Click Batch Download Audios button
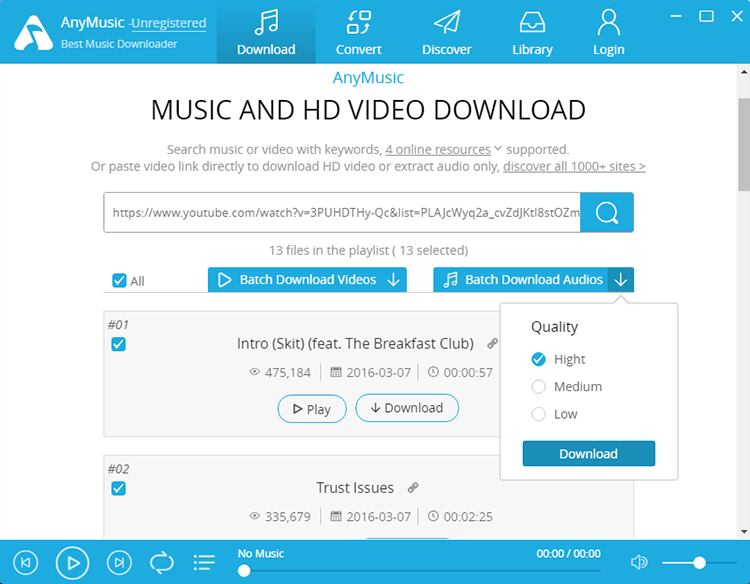 [x=521, y=280]
